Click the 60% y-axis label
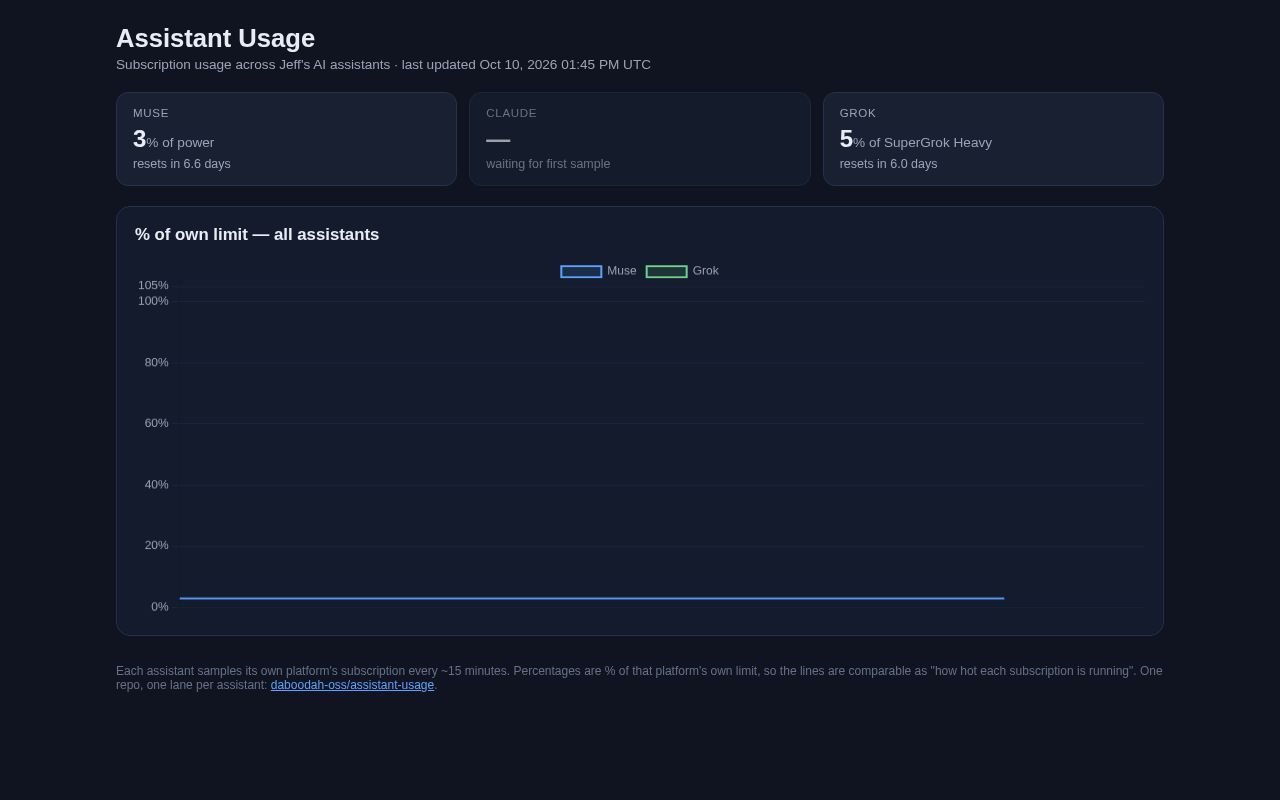The image size is (1280, 800). [156, 424]
